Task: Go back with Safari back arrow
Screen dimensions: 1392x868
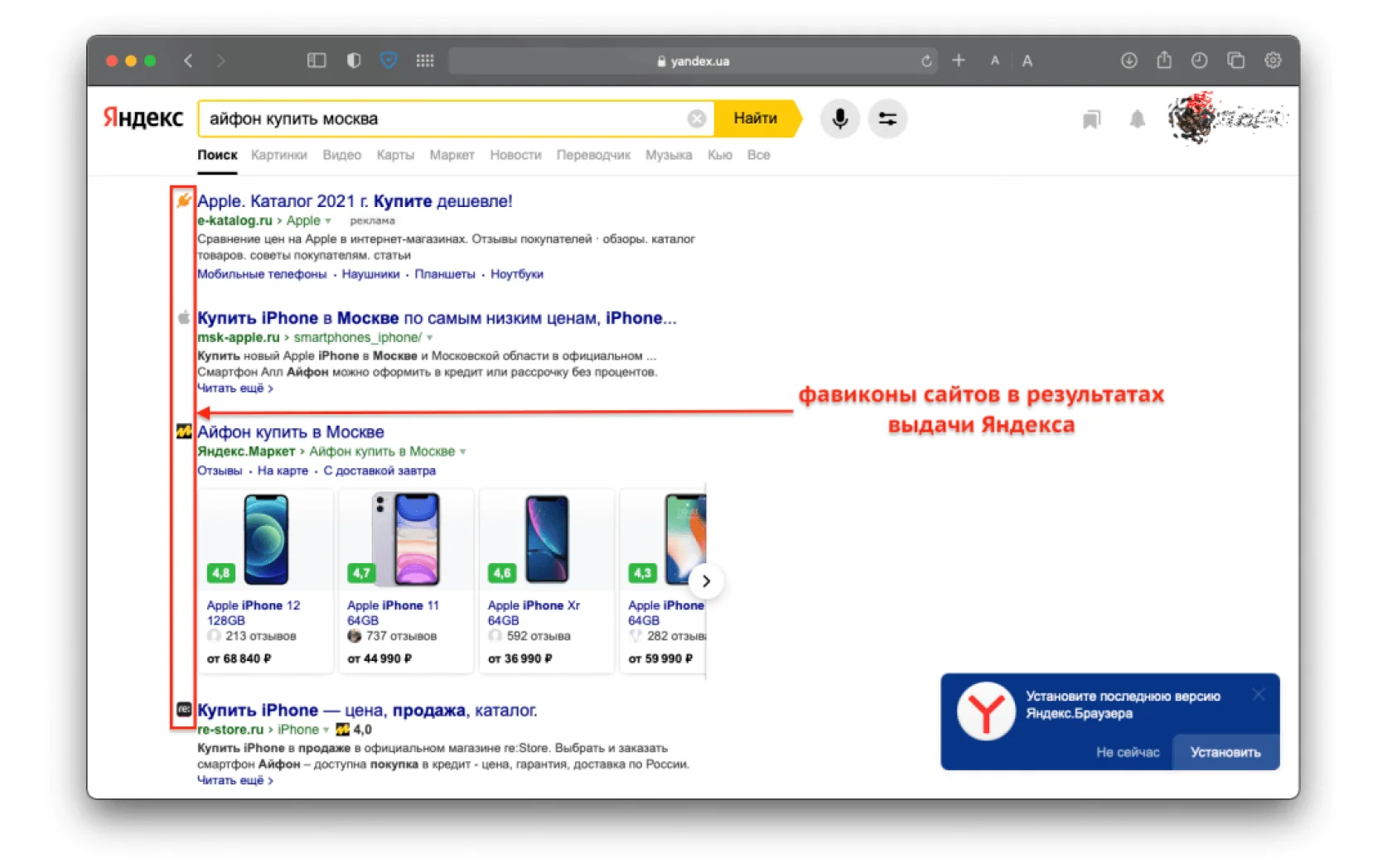Action: pyautogui.click(x=189, y=60)
